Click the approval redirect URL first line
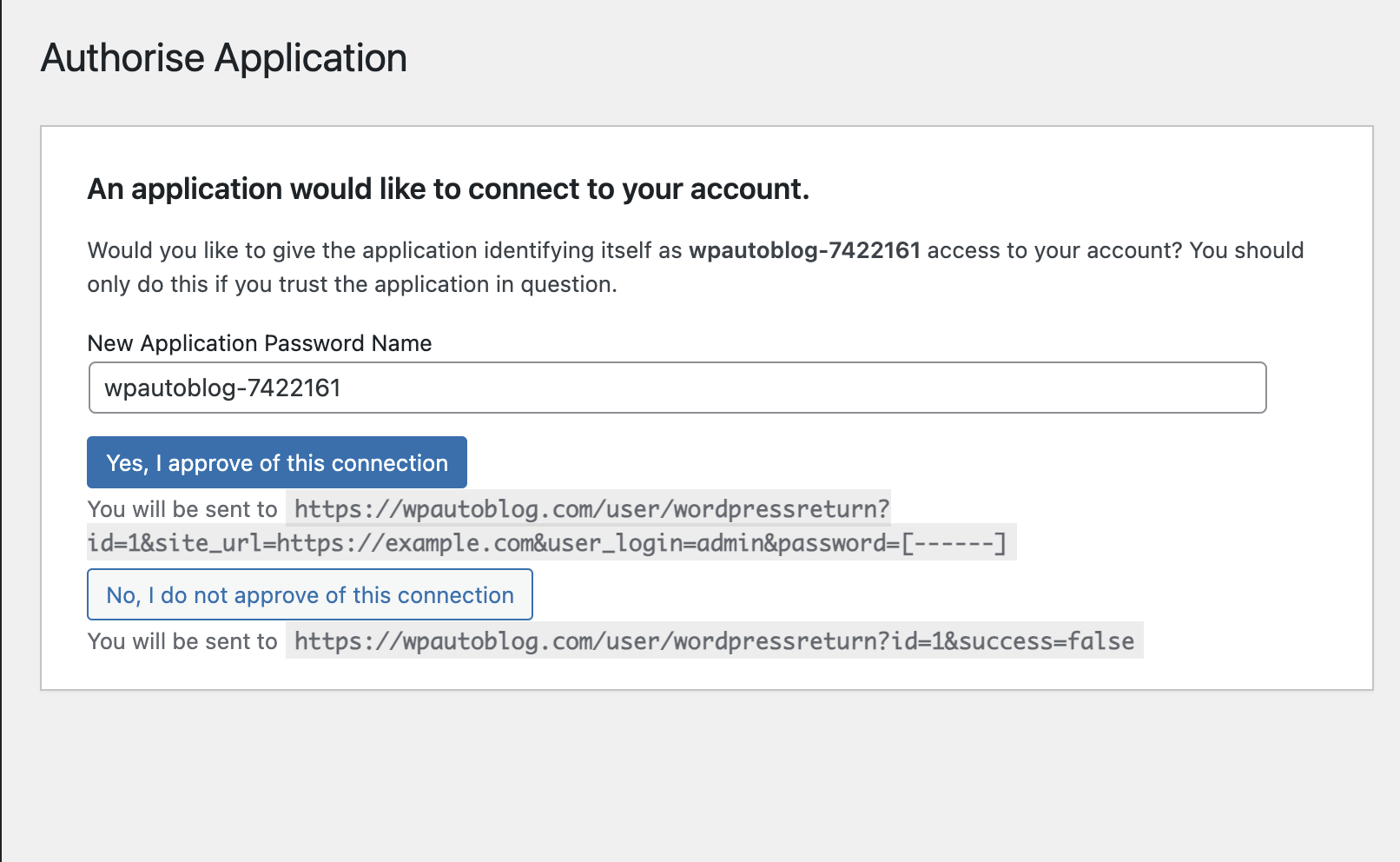Screen dimensions: 1400x862 pyautogui.click(x=591, y=509)
